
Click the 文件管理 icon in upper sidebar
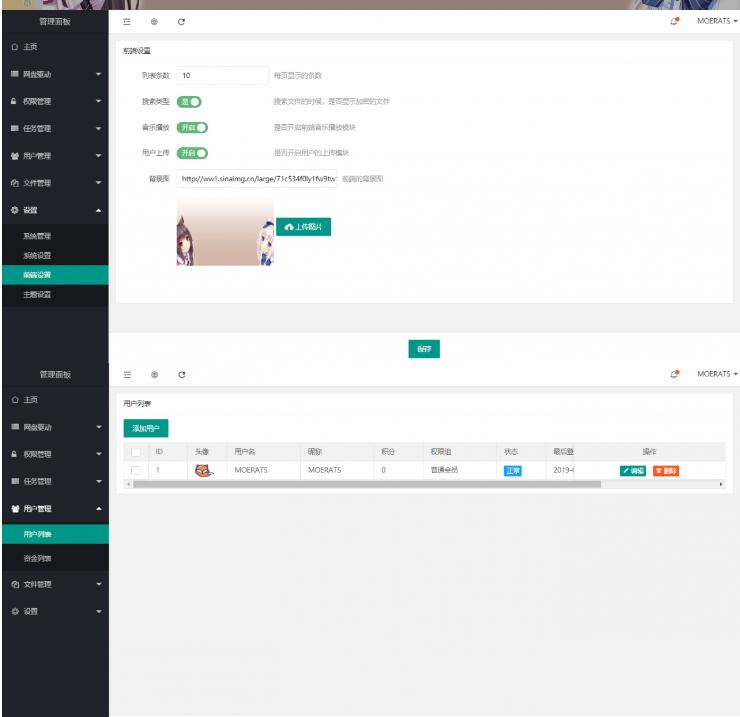pyautogui.click(x=15, y=183)
